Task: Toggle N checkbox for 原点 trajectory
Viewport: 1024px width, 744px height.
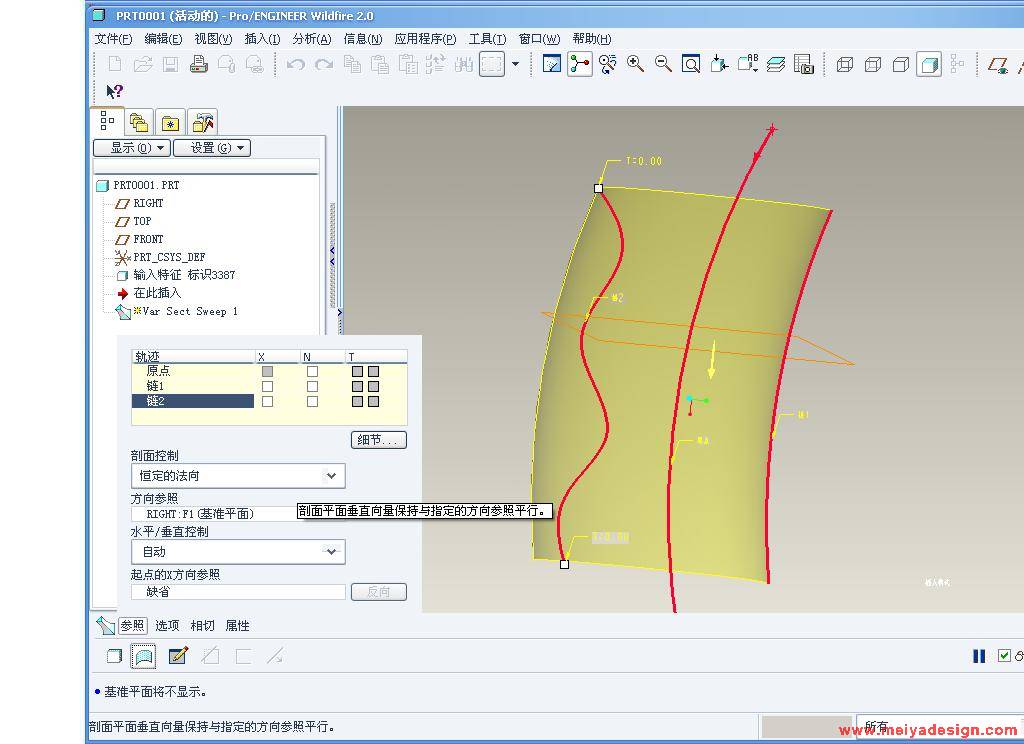Action: point(312,371)
